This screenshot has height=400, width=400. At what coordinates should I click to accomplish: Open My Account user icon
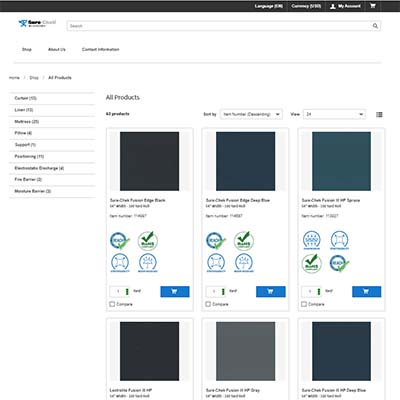(332, 6)
